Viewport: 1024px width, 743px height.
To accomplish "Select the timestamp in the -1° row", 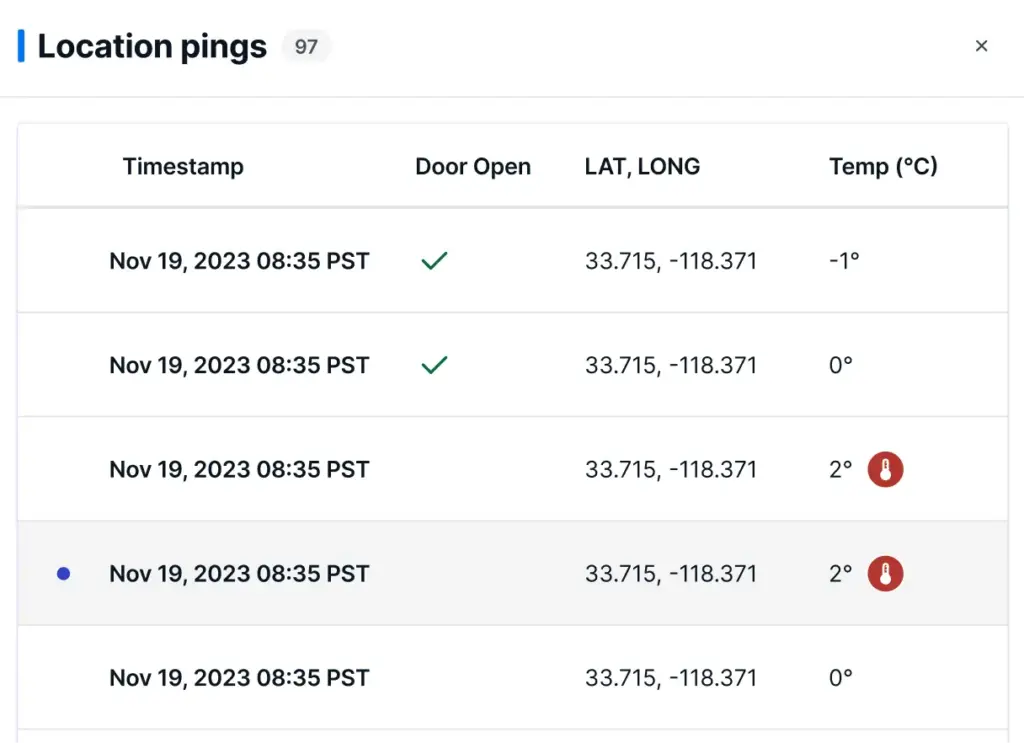I will tap(239, 262).
